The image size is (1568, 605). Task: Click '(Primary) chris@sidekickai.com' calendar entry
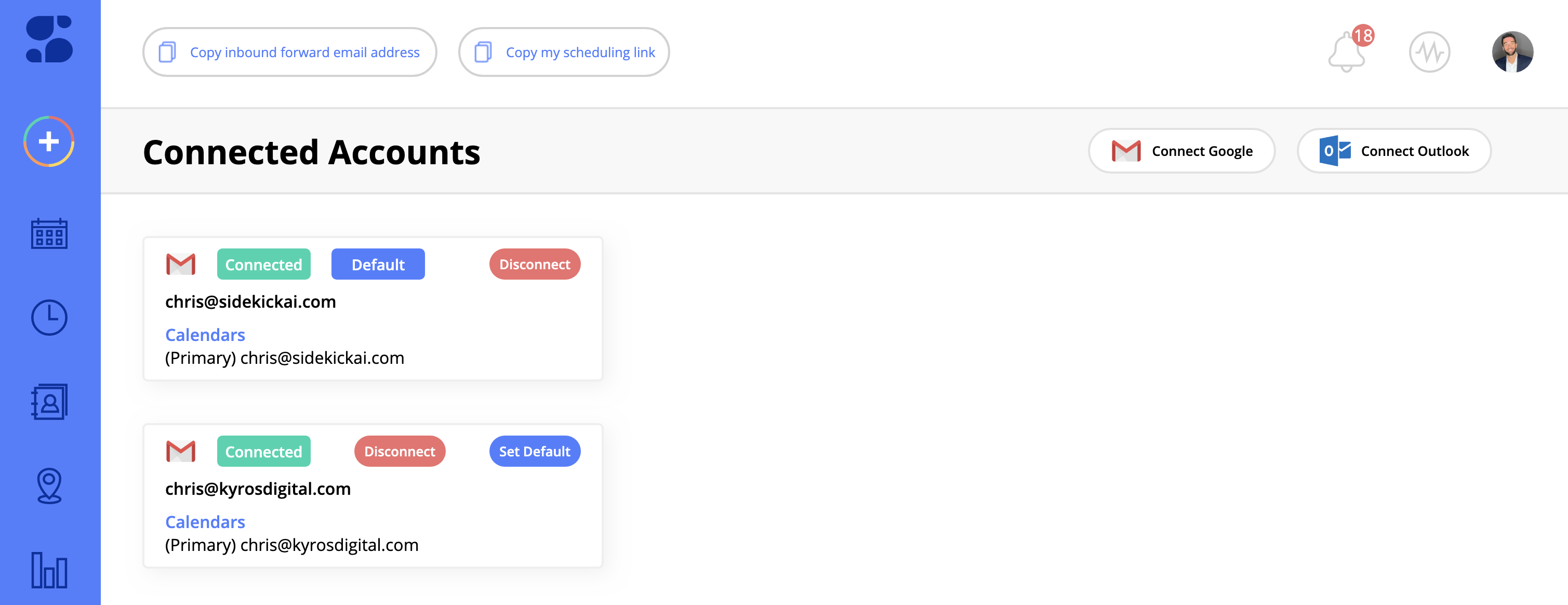tap(285, 358)
